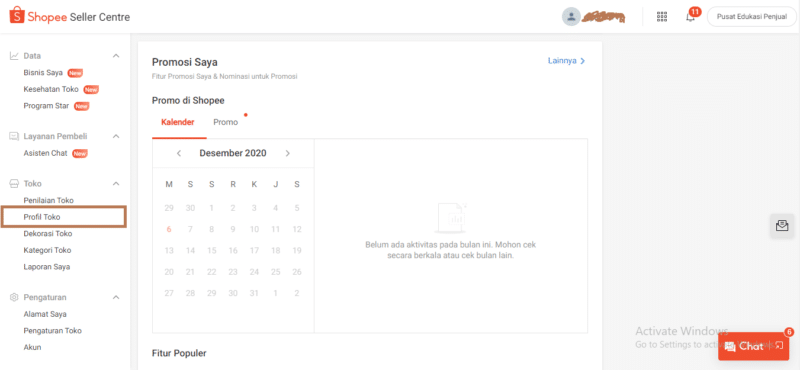Select date 17 in calendar
Screen dimensions: 800x370
[x=254, y=251]
